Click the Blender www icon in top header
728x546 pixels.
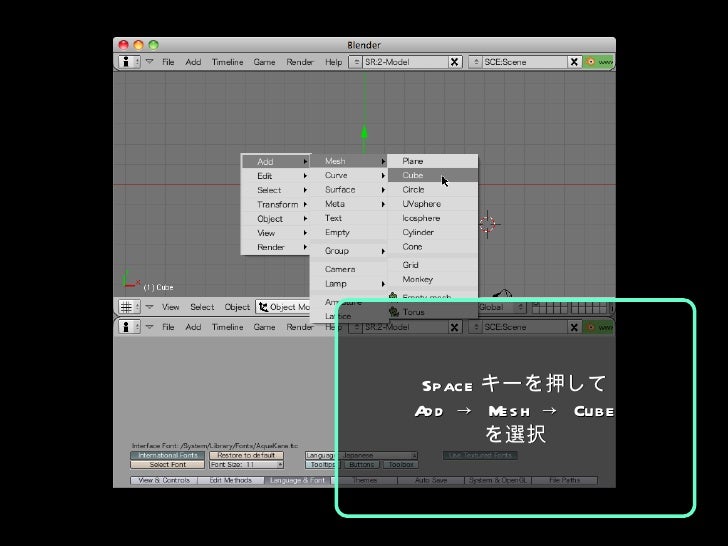pos(599,62)
